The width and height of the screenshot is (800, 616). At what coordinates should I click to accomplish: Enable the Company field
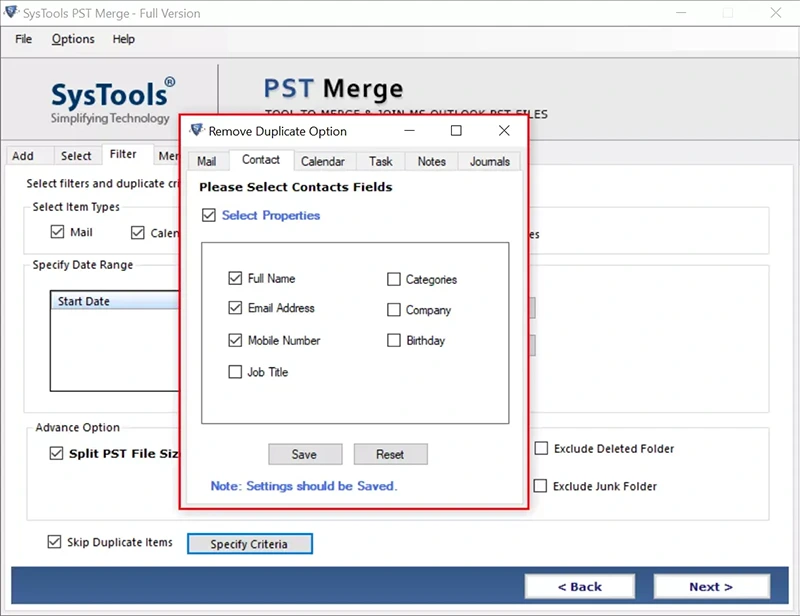tap(393, 310)
